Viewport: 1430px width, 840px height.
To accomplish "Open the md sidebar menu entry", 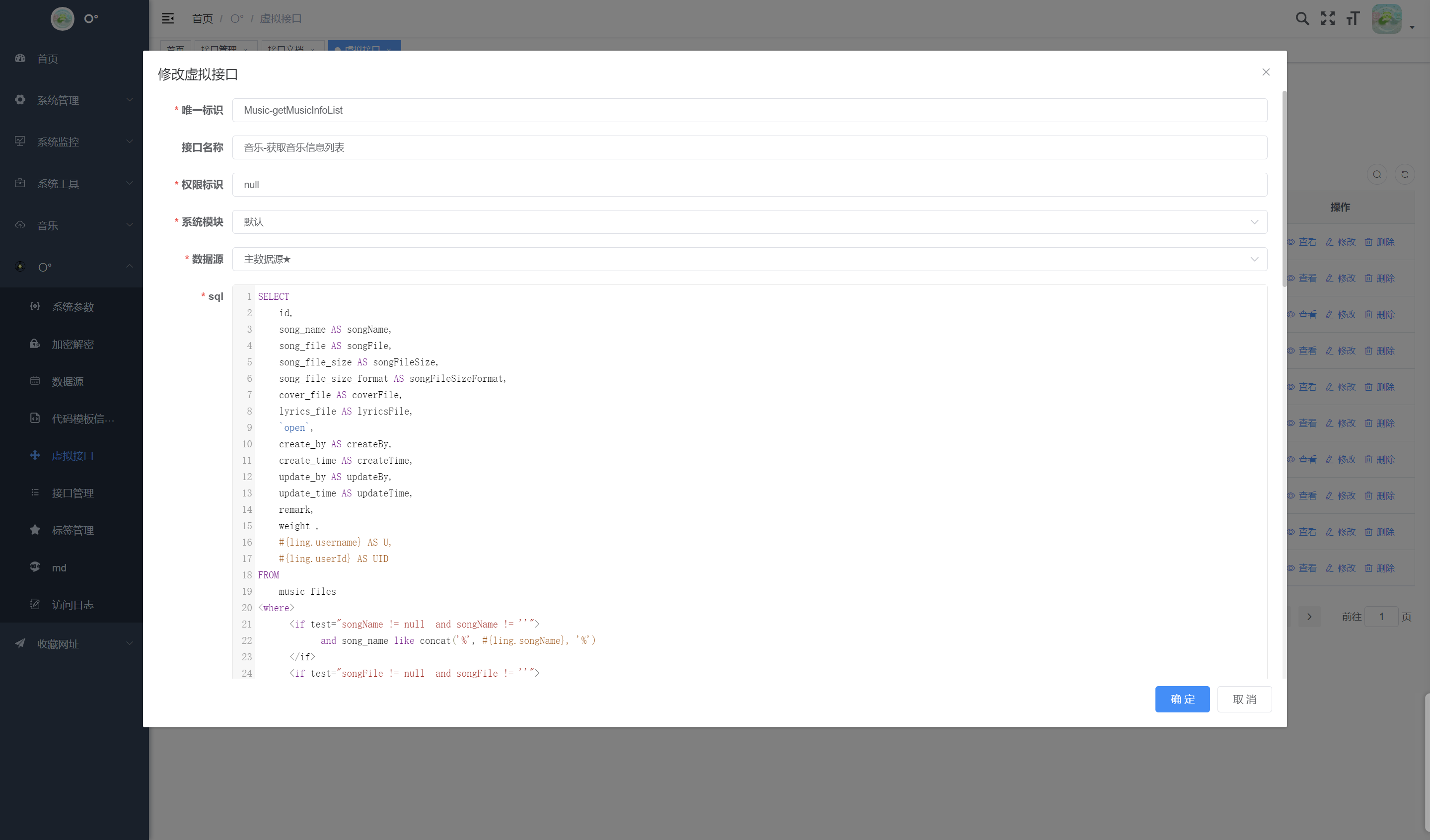I will click(59, 567).
